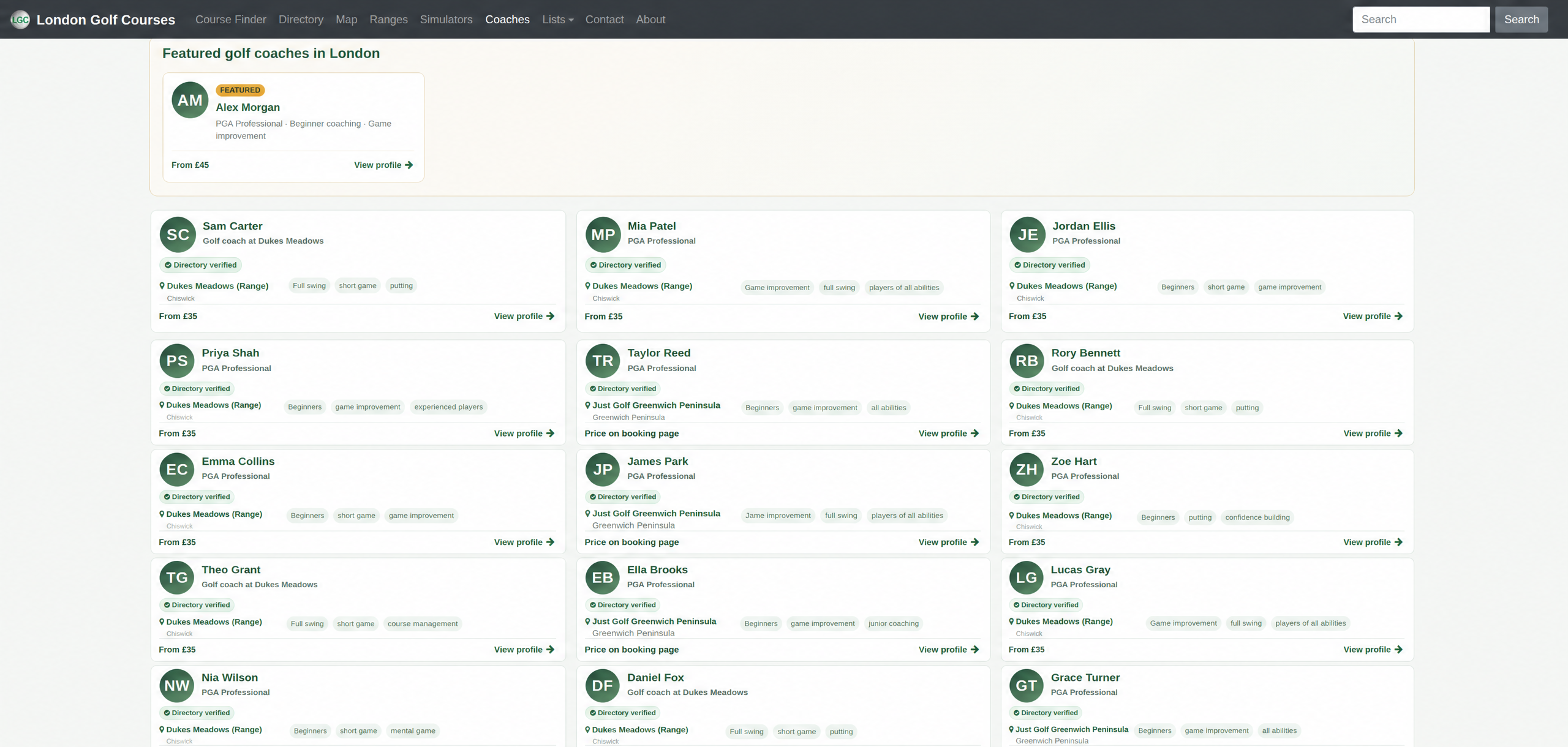Click 'mental game' tag on Nia Wilson's card
This screenshot has width=1568, height=747.
413,731
